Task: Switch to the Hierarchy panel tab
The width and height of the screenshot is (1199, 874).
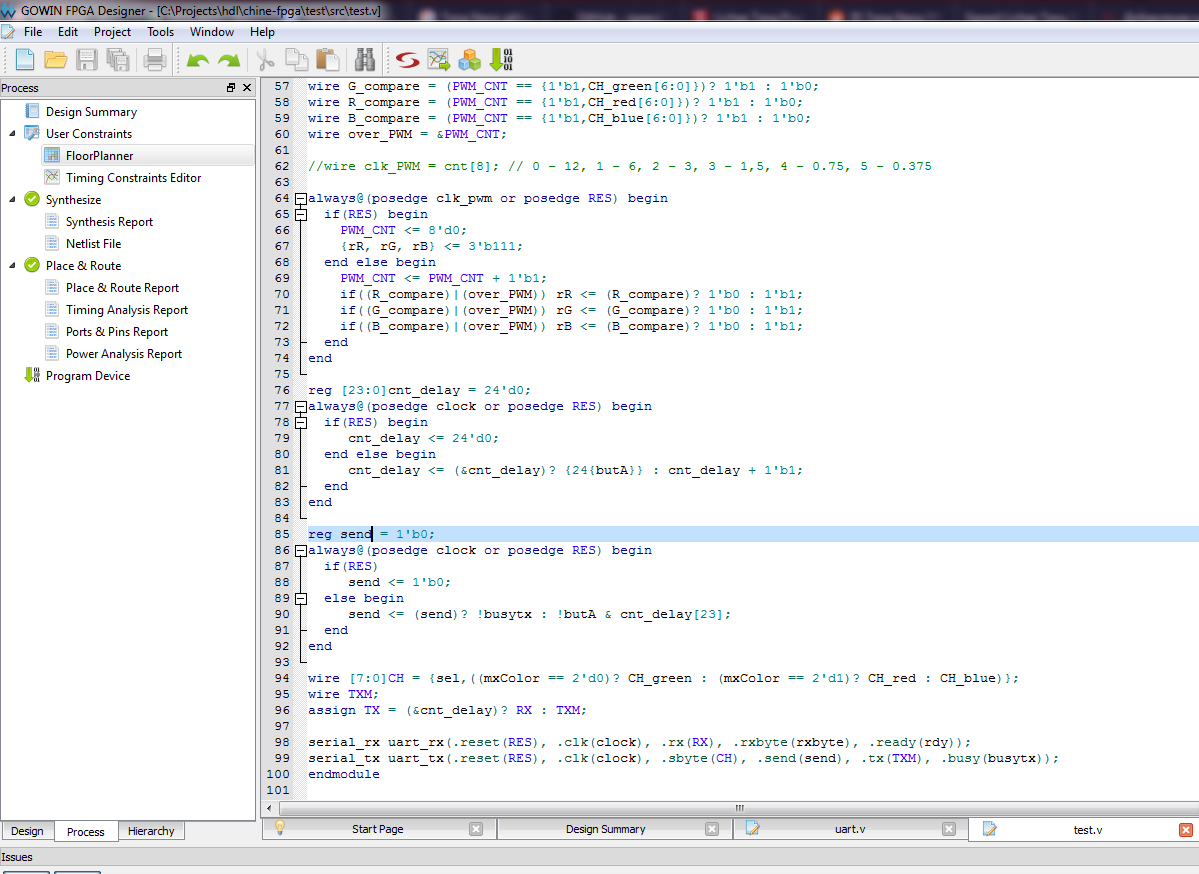Action: pos(151,831)
